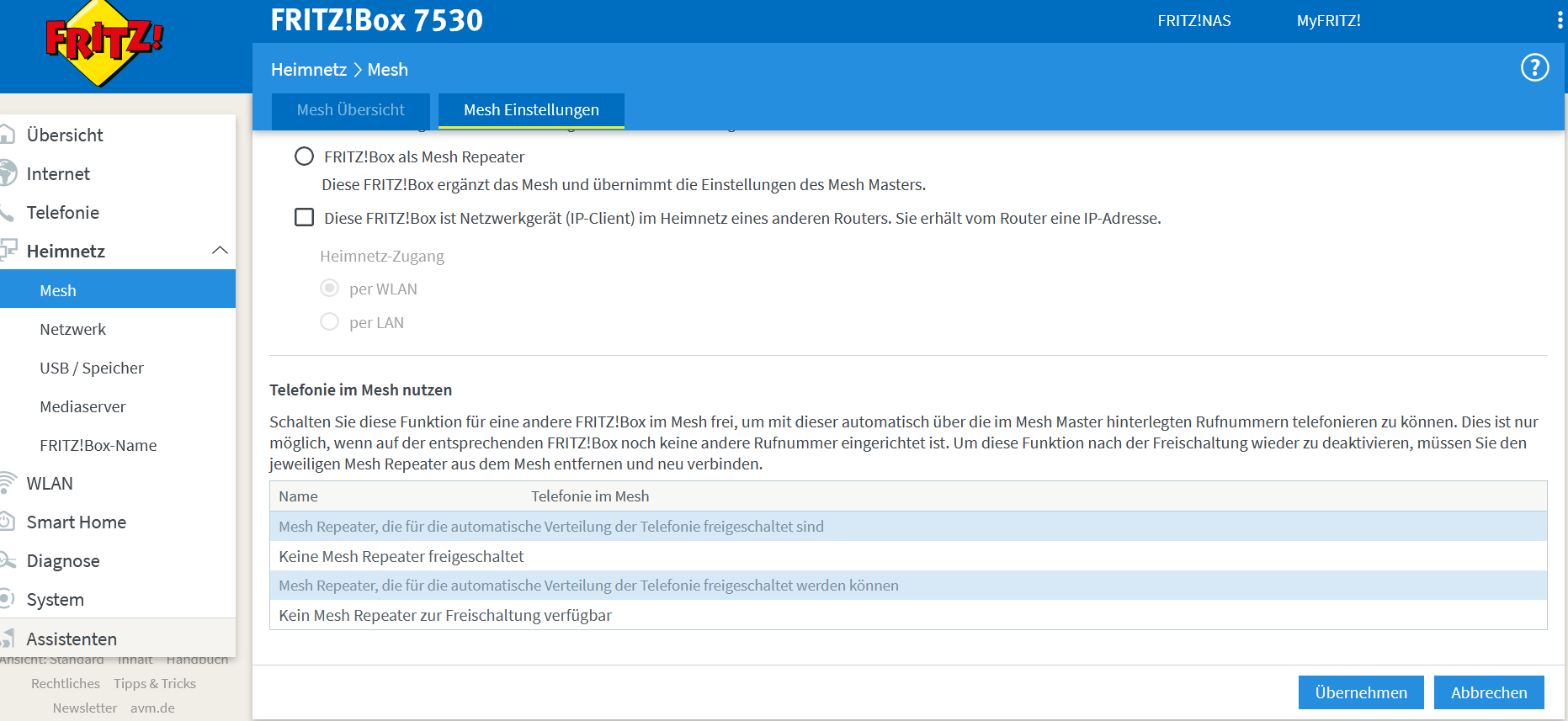The image size is (1568, 721).
Task: Open FRITZ!Box-Name submenu item
Action: coord(98,445)
